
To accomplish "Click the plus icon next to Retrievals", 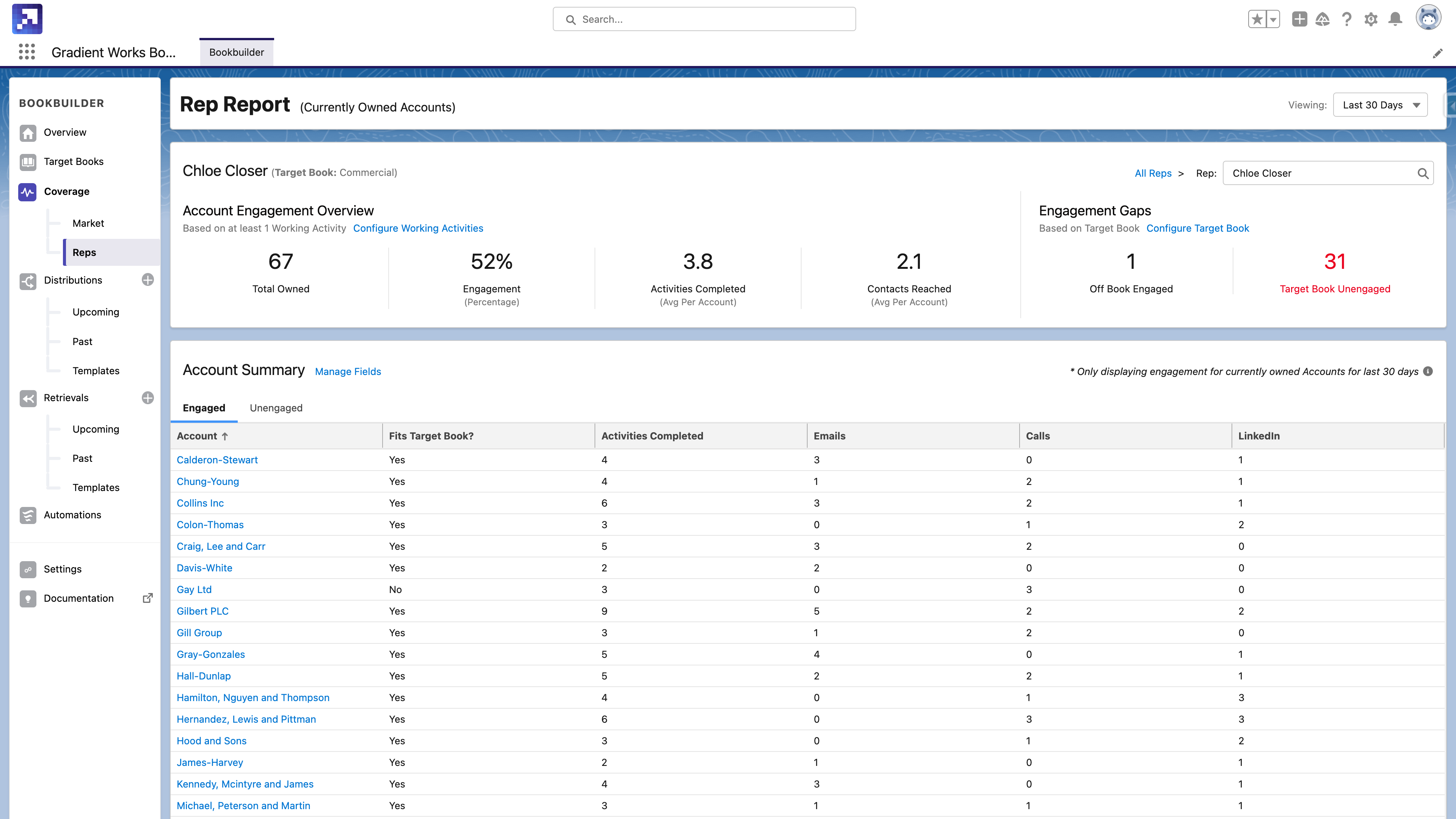I will (x=147, y=398).
